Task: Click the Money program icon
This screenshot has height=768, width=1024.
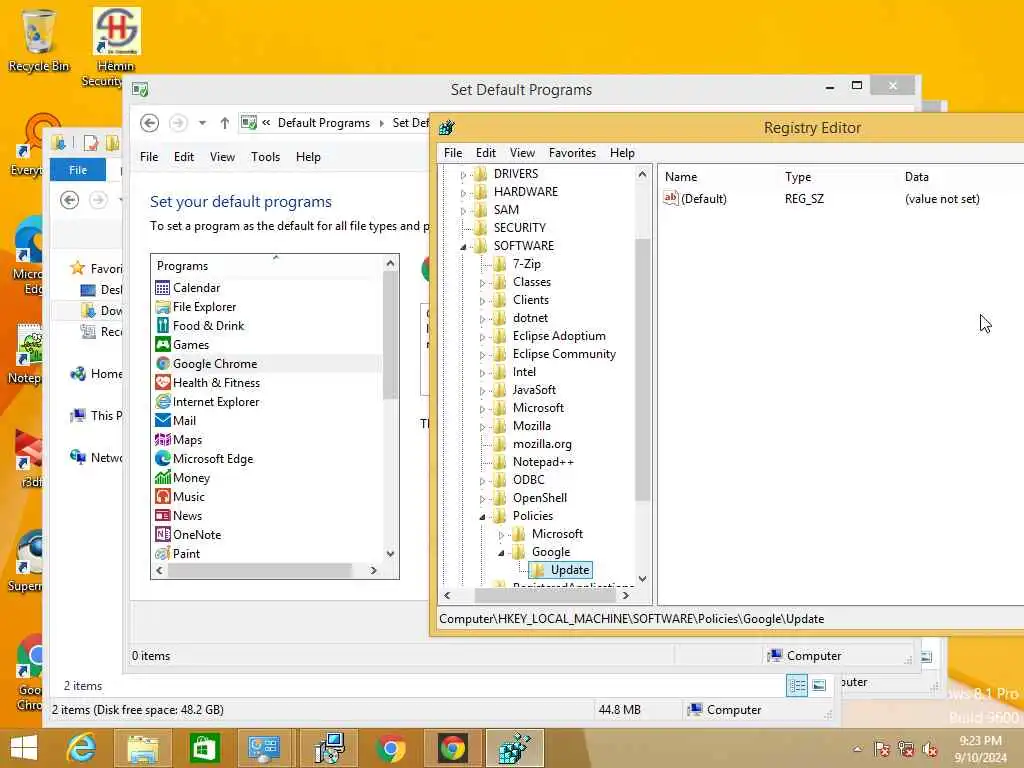Action: [x=163, y=477]
